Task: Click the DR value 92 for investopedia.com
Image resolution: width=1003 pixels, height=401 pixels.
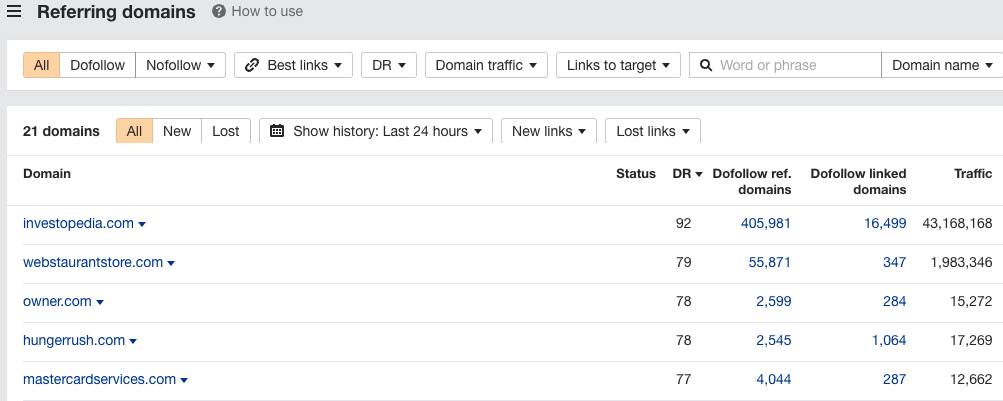Action: [x=684, y=223]
